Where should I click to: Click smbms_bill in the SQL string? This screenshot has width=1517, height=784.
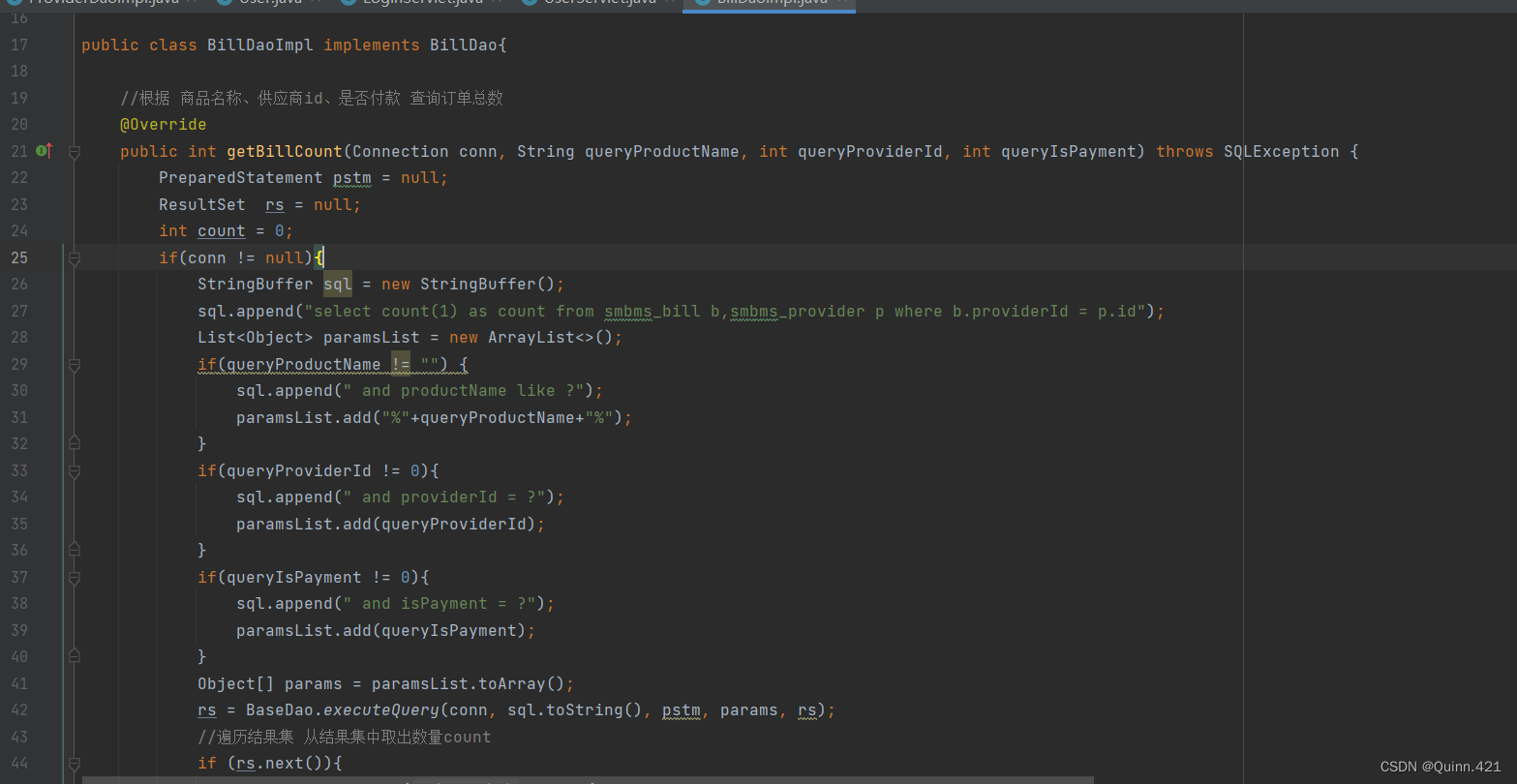click(x=652, y=311)
